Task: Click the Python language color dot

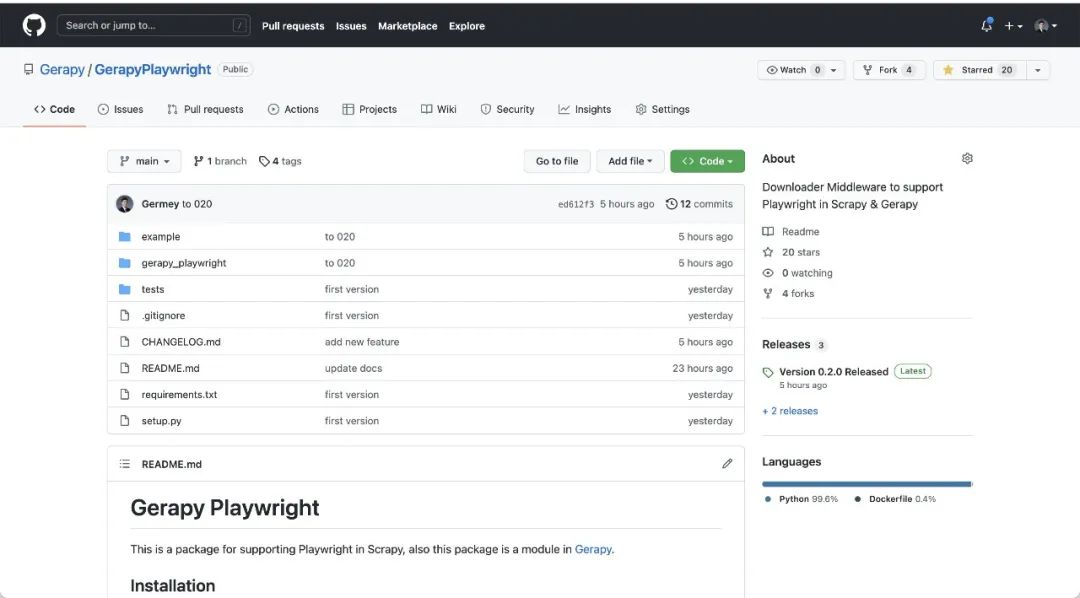Action: [x=767, y=499]
